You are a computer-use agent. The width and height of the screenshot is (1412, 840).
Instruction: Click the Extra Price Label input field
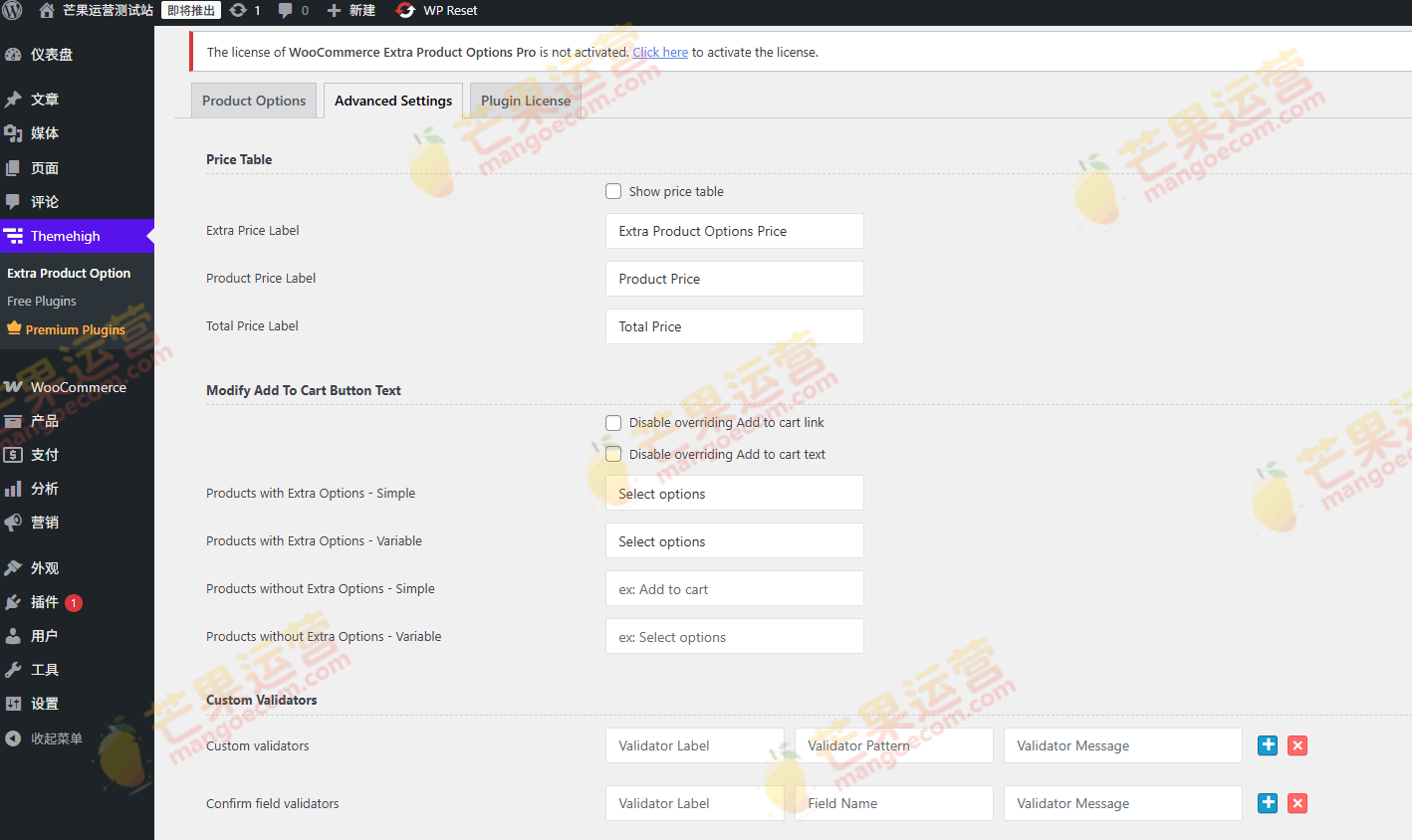pyautogui.click(x=734, y=230)
